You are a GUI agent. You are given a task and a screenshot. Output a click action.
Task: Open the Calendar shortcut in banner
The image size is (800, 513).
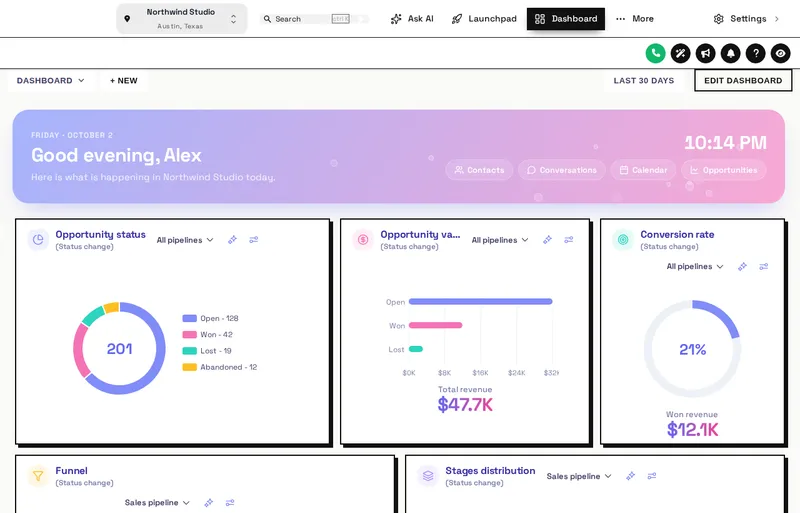pos(643,170)
